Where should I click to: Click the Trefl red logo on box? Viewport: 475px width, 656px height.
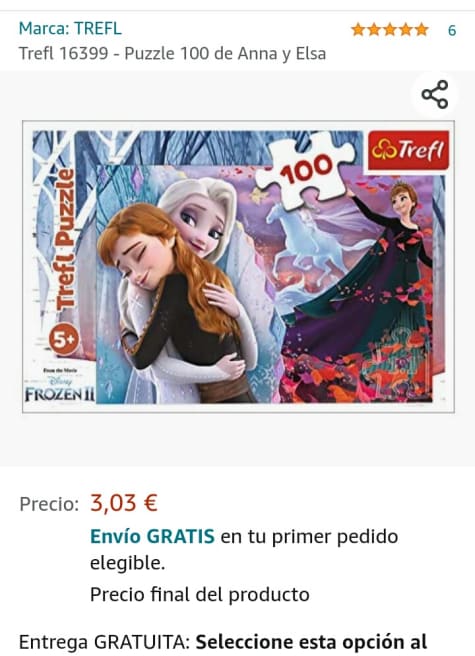pyautogui.click(x=408, y=149)
